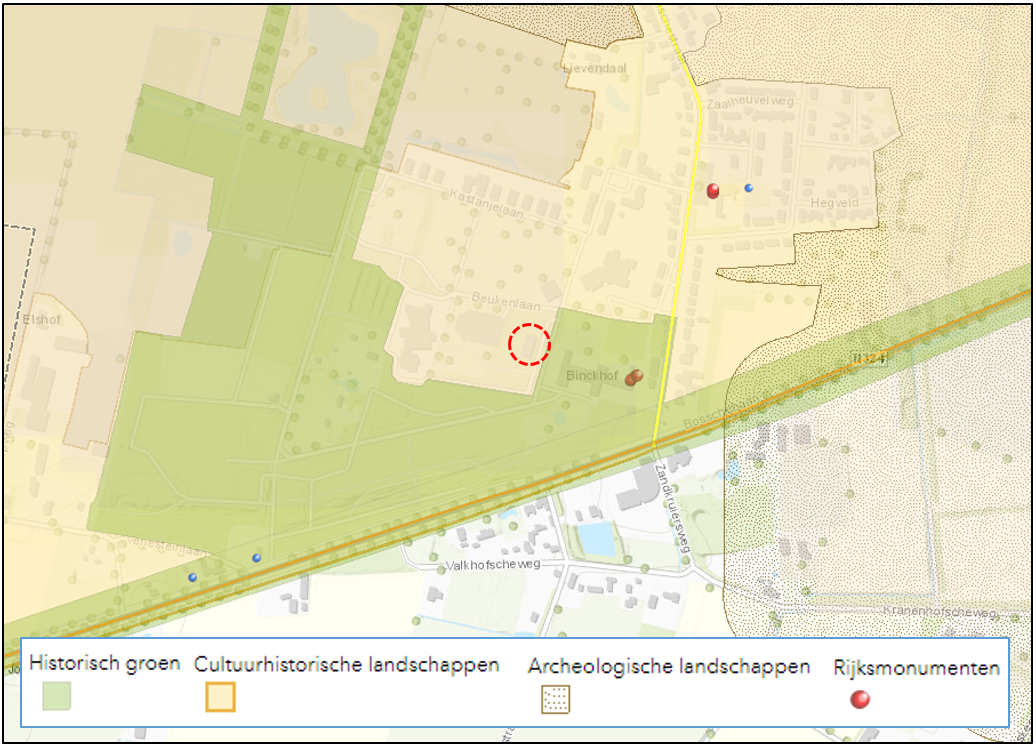Image resolution: width=1036 pixels, height=747 pixels.
Task: Click the Lievendaal map label
Action: pyautogui.click(x=595, y=68)
